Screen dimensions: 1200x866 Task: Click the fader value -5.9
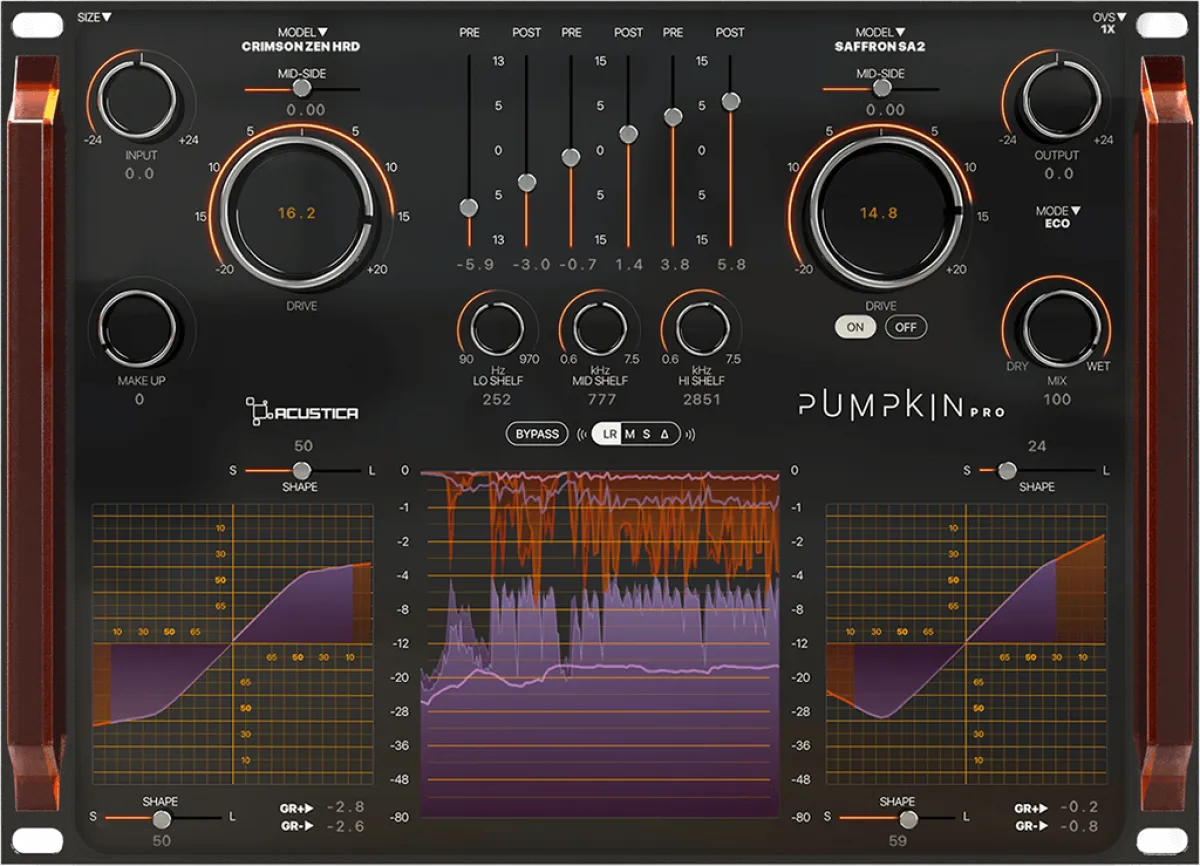pyautogui.click(x=475, y=265)
